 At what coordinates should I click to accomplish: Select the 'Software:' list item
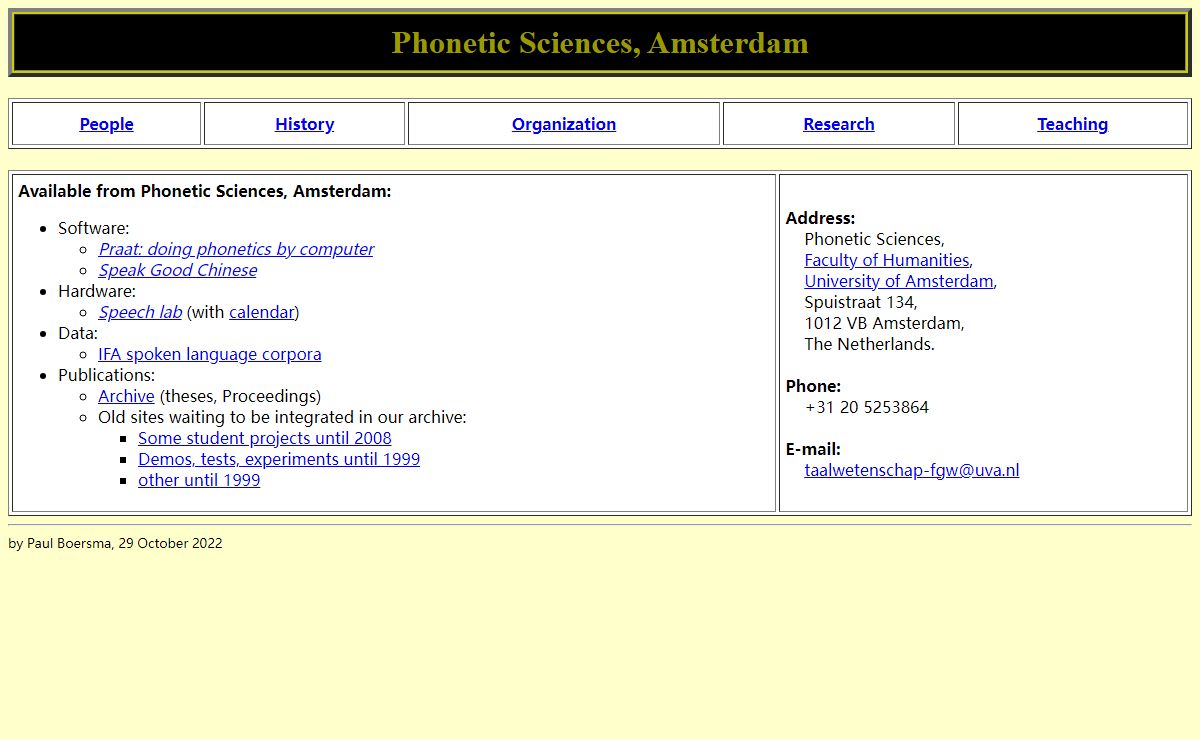point(94,228)
